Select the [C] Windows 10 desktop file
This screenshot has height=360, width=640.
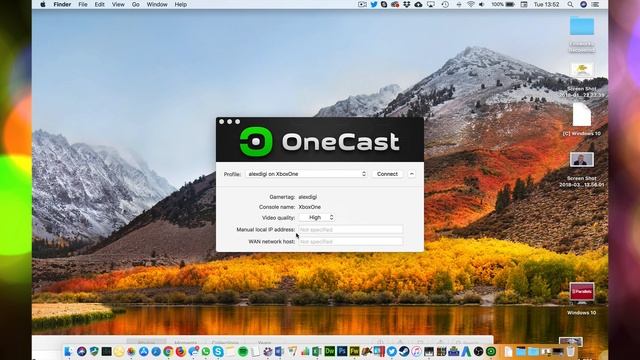click(582, 115)
